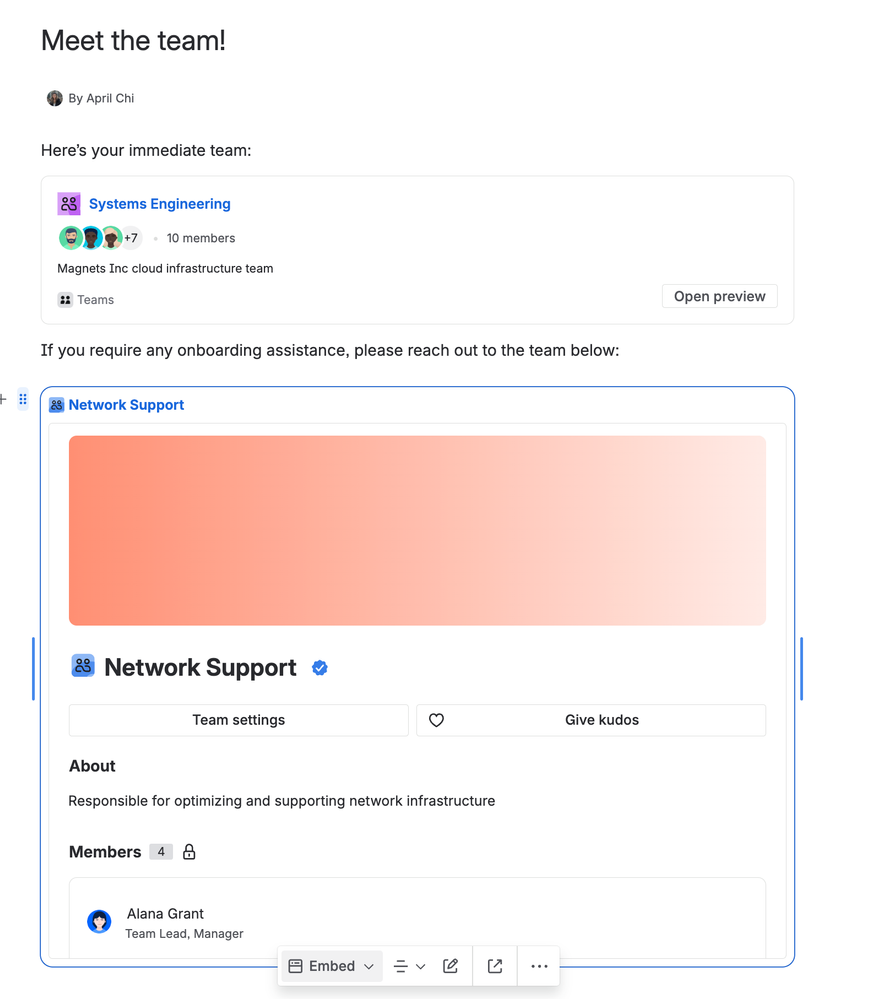Image resolution: width=878 pixels, height=999 pixels.
Task: Click the Open preview button
Action: (719, 296)
